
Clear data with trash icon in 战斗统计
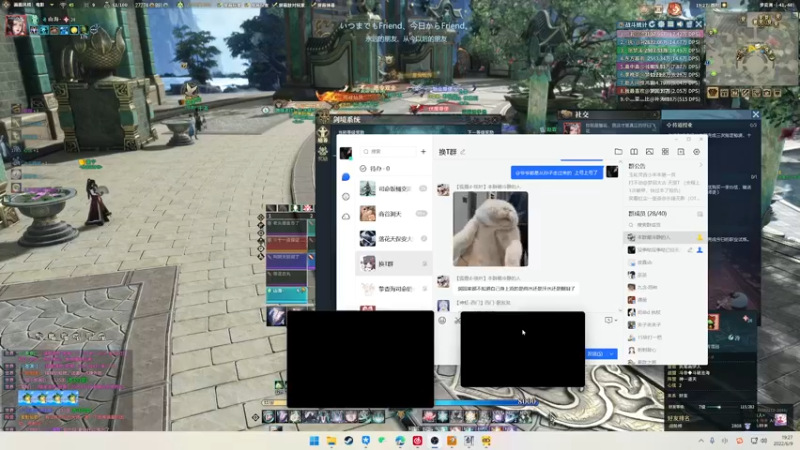(x=689, y=24)
